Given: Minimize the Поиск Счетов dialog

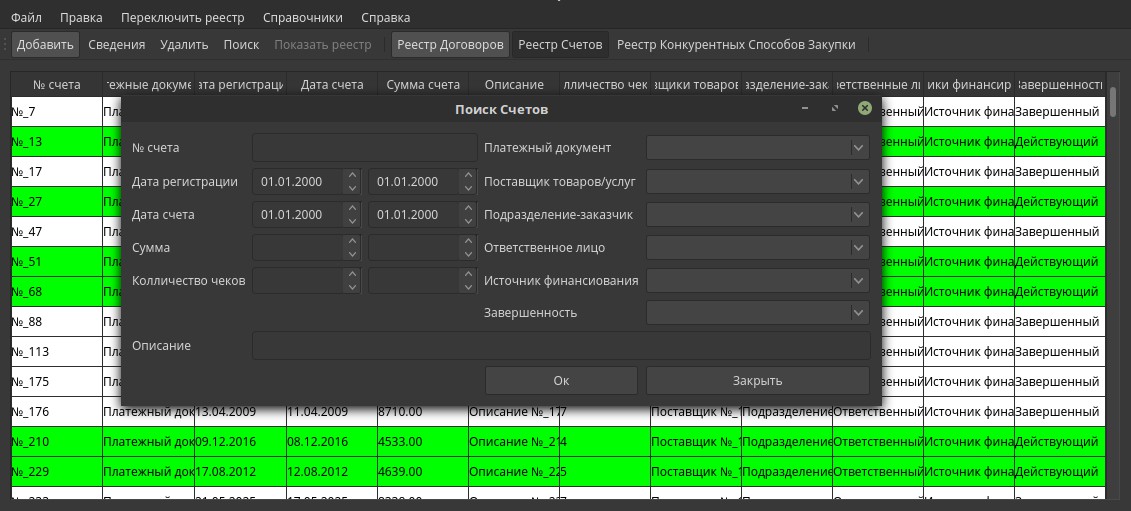Looking at the screenshot, I should coord(805,108).
